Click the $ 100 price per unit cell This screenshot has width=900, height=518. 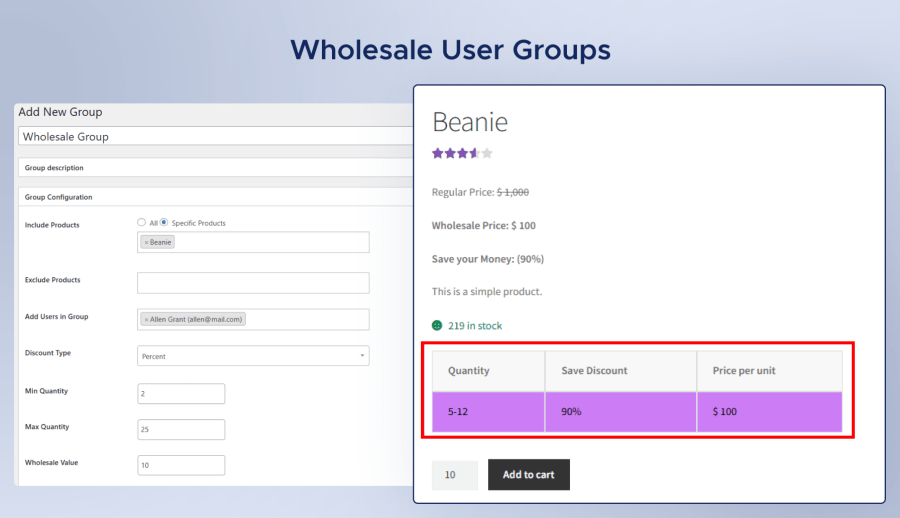[x=770, y=412]
